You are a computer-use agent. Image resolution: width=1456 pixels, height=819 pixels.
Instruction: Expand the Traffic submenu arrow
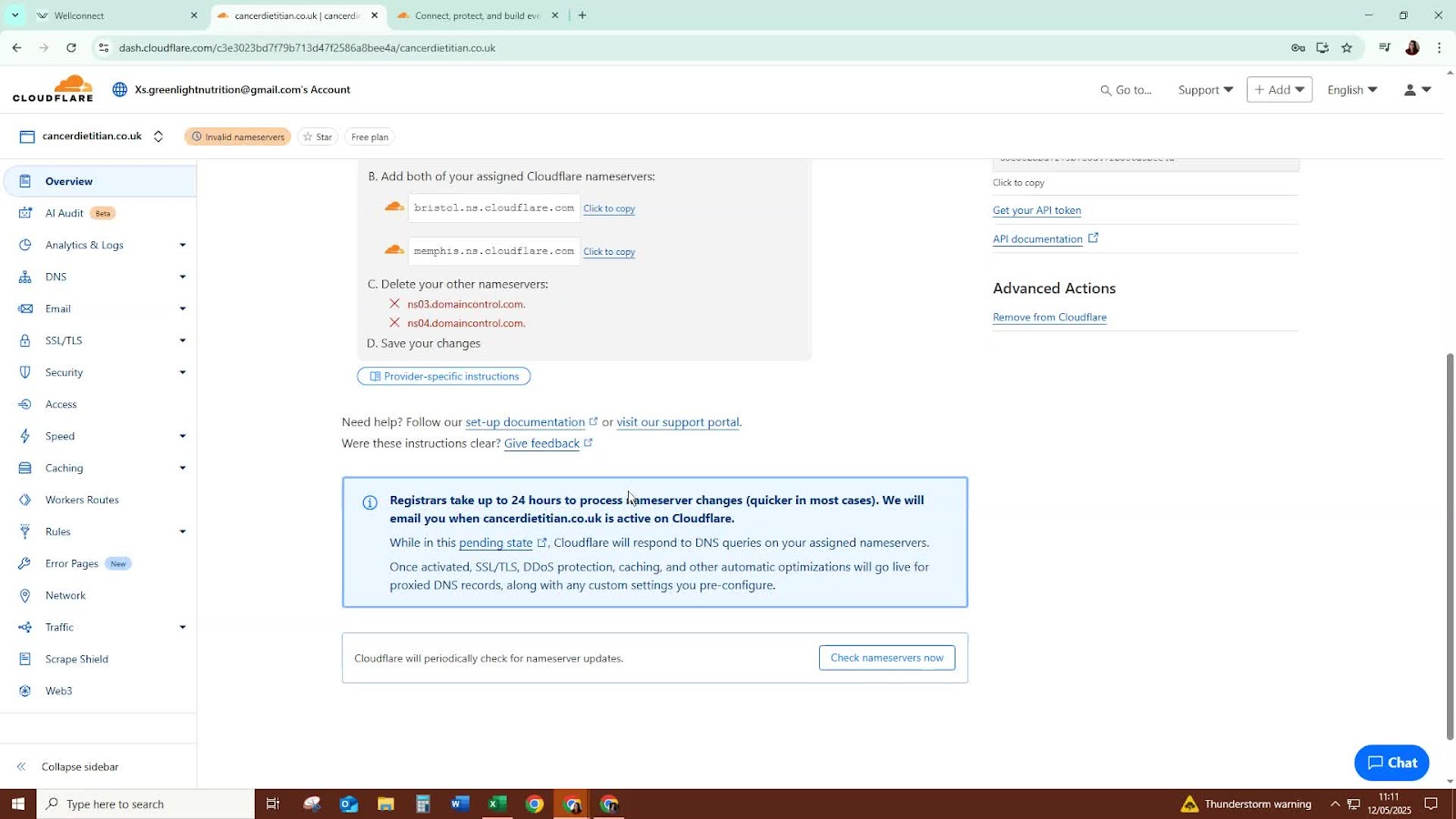(x=183, y=627)
